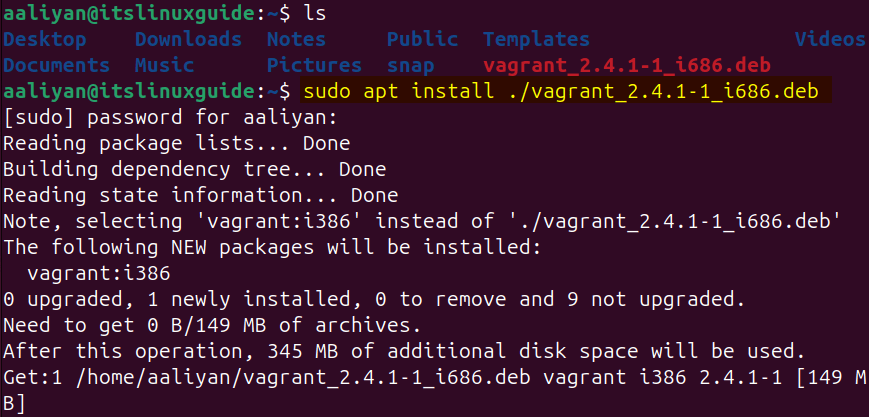Click the Public directory name

point(422,40)
